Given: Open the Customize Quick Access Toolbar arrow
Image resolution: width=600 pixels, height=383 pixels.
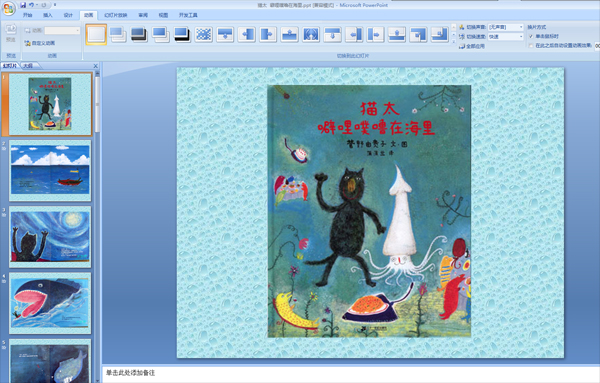Looking at the screenshot, I should click(55, 5).
